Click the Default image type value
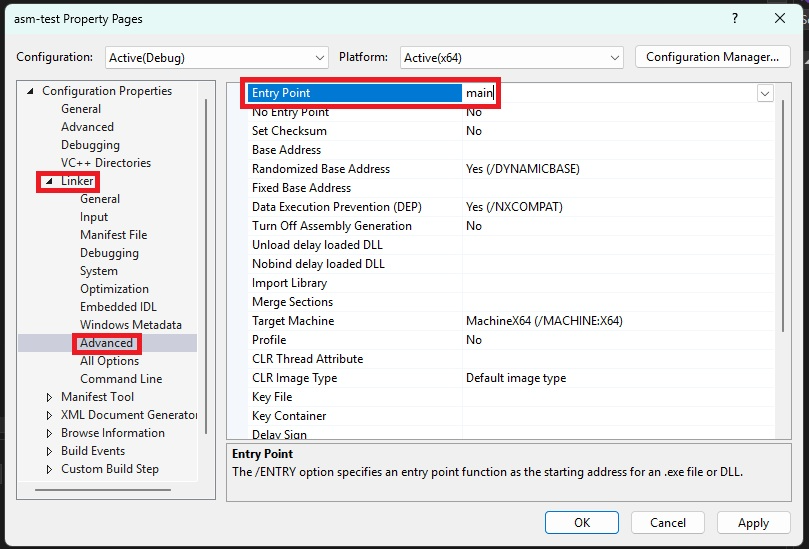The image size is (809, 549). pos(516,378)
